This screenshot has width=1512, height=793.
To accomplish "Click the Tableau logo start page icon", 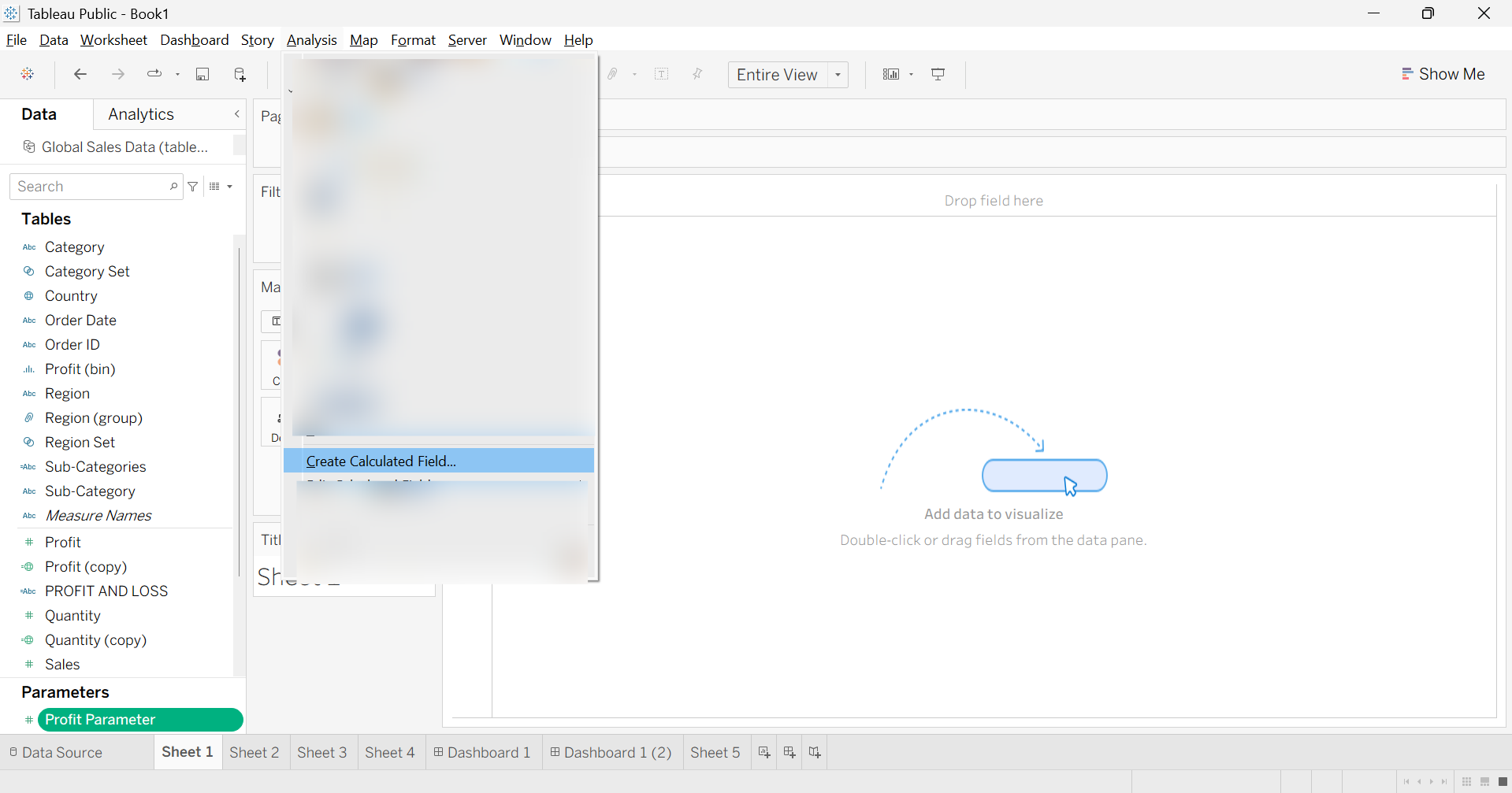I will [x=28, y=74].
